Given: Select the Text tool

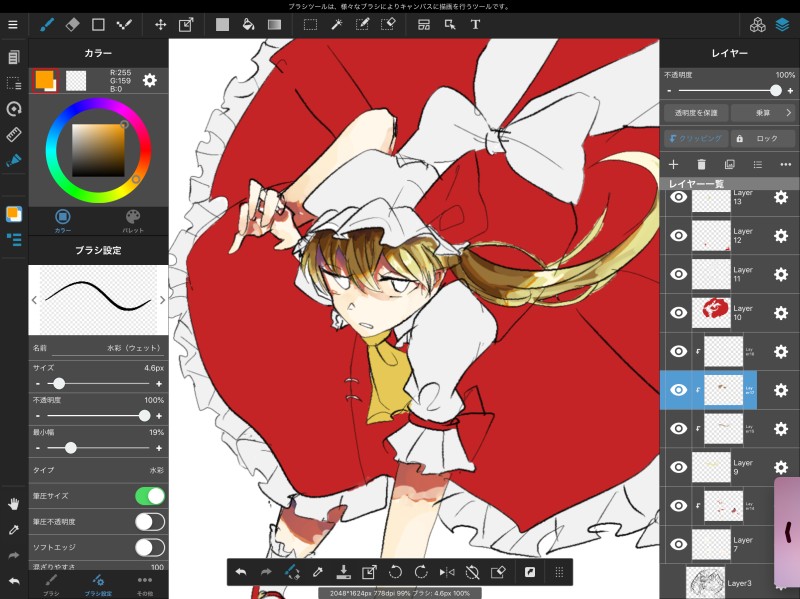Looking at the screenshot, I should point(475,24).
